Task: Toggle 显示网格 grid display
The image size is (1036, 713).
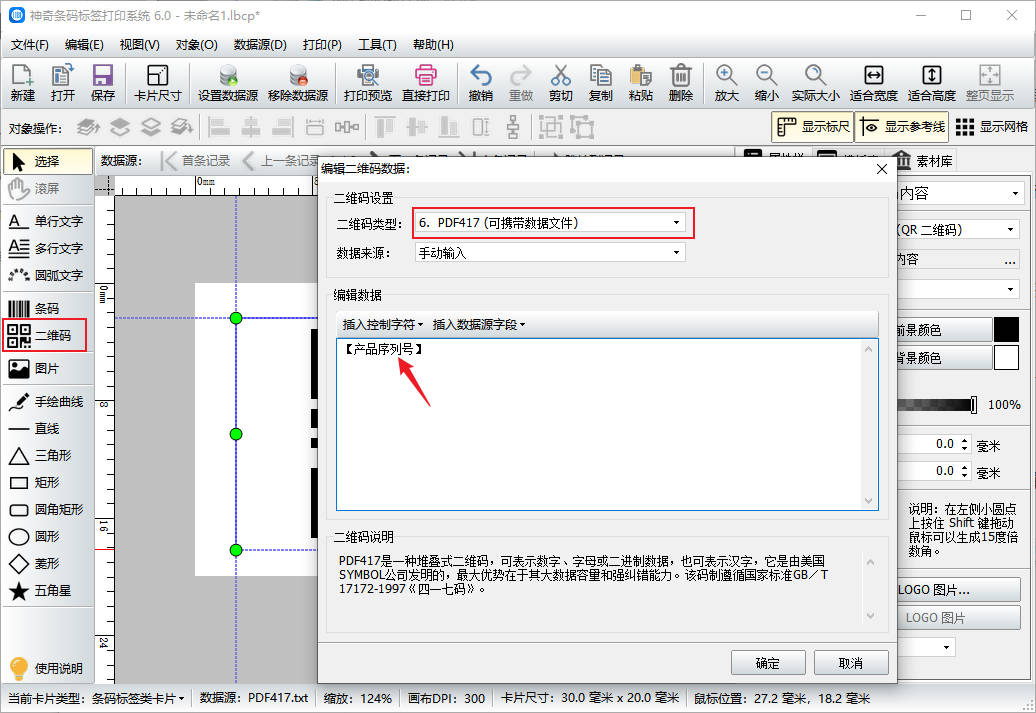Action: [x=992, y=127]
